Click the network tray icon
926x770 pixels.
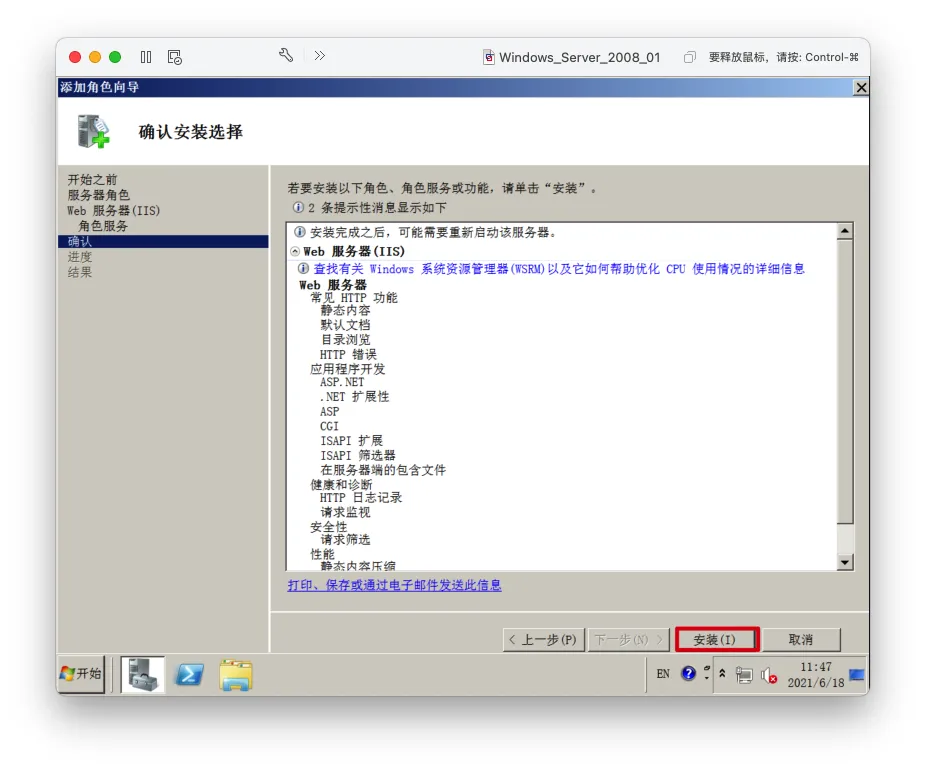[x=744, y=675]
